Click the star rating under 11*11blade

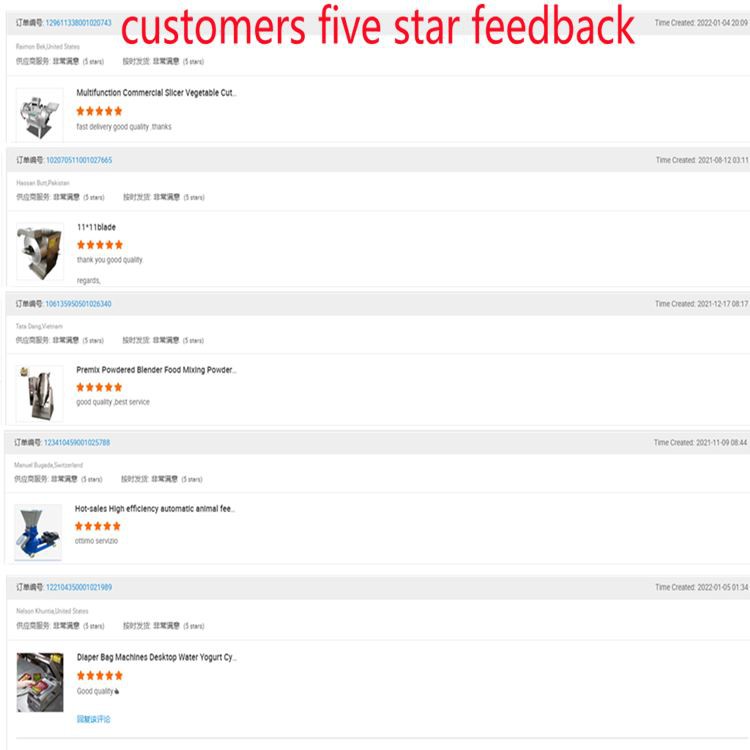click(100, 245)
